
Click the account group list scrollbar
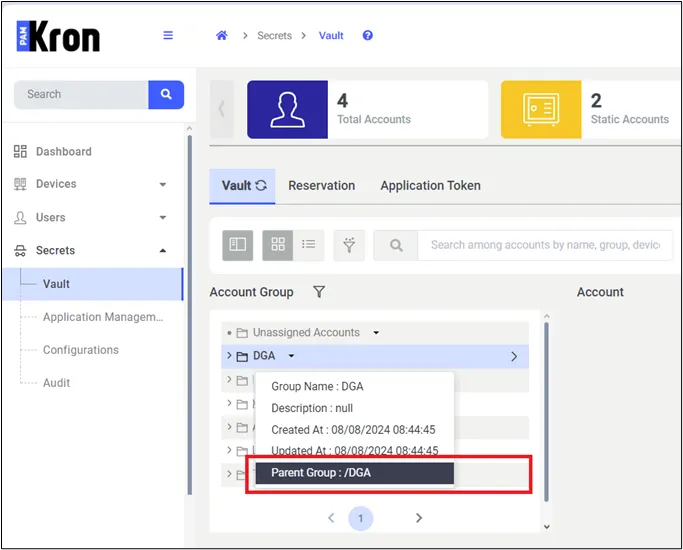(x=546, y=412)
